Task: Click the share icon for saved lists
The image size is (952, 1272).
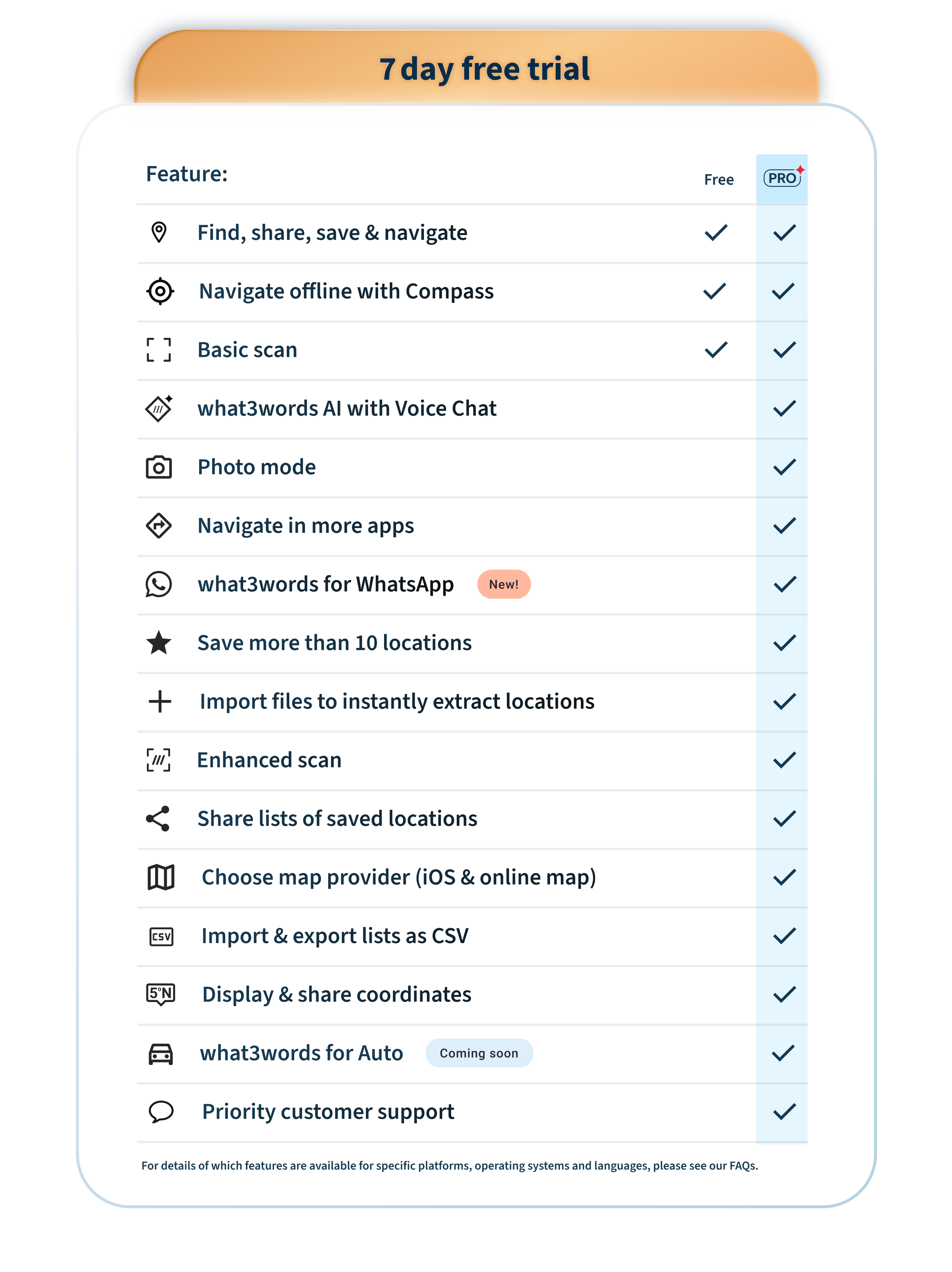Action: point(158,818)
